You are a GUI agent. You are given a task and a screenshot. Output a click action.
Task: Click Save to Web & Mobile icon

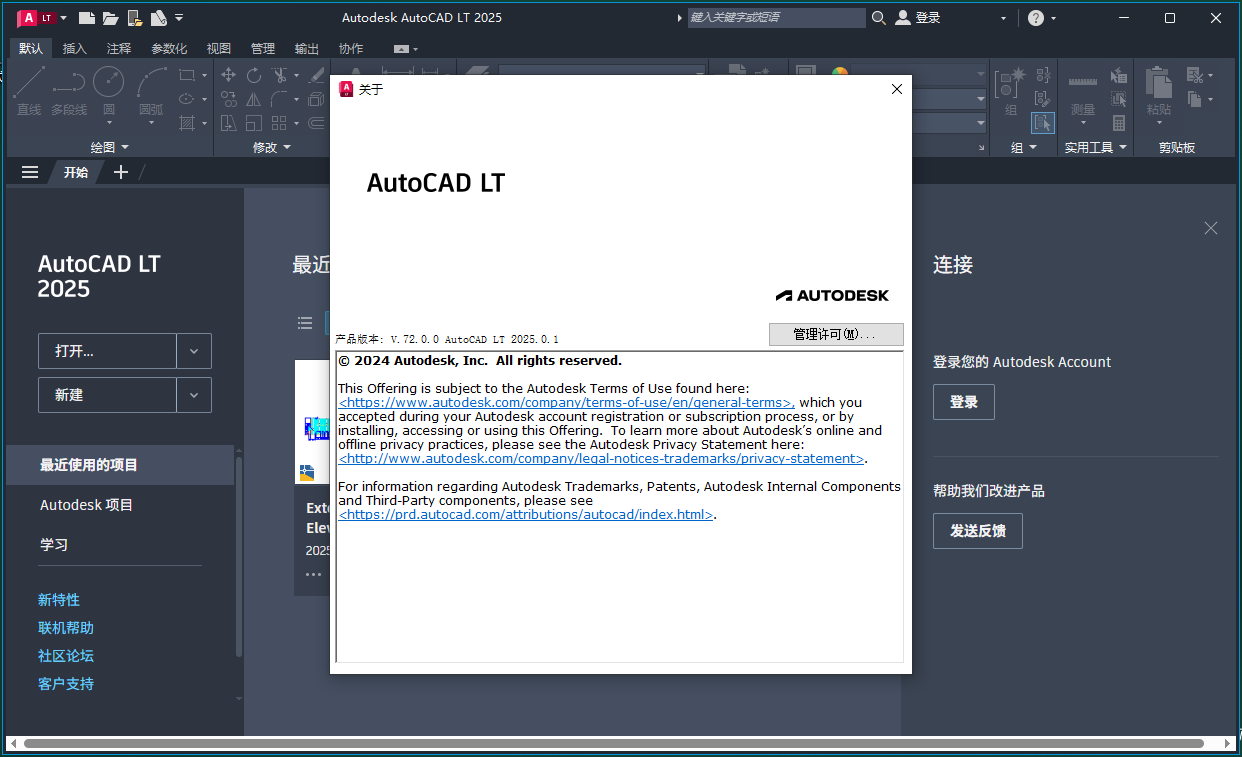pos(158,18)
